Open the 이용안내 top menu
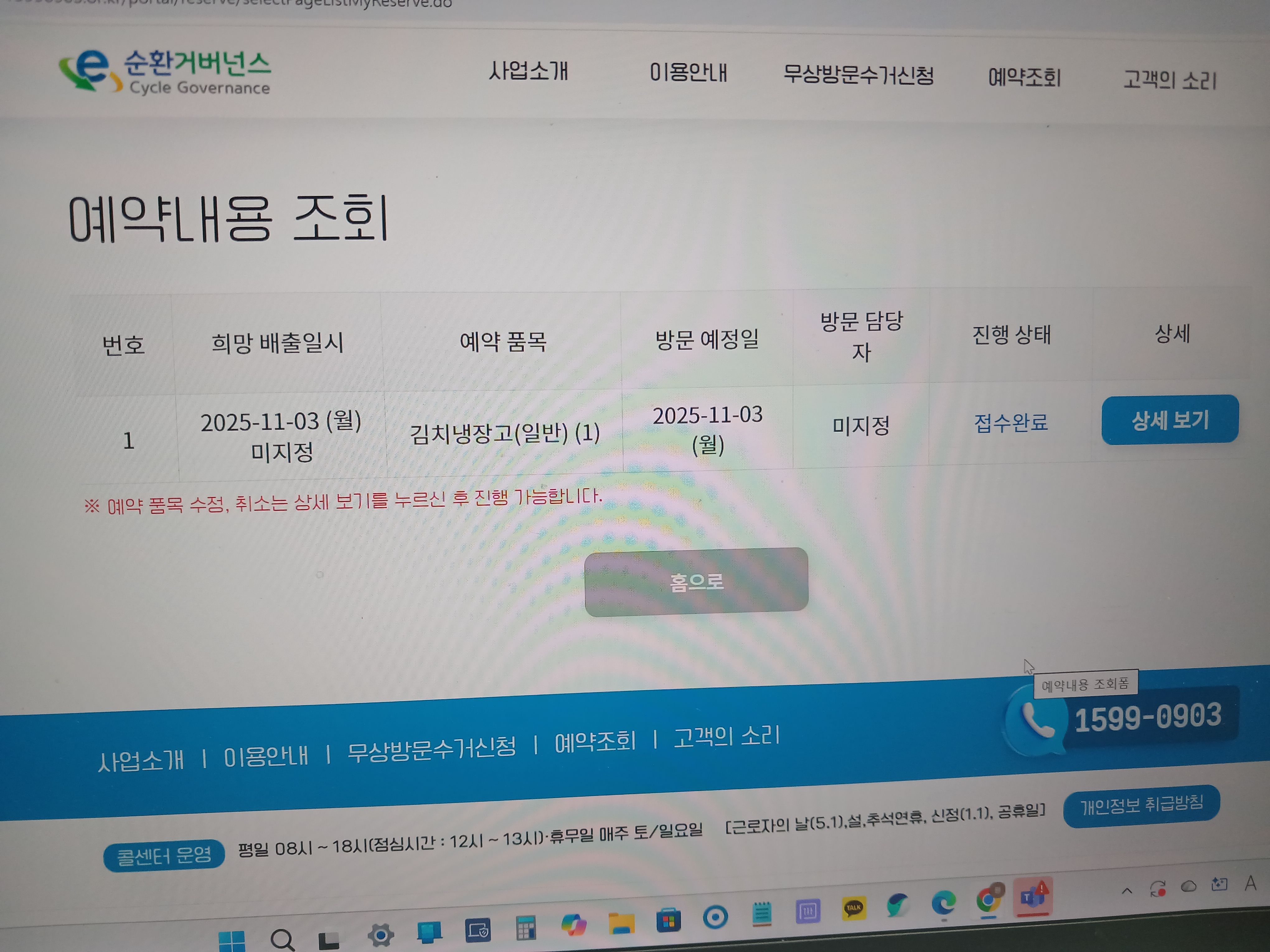This screenshot has width=1270, height=952. tap(689, 73)
